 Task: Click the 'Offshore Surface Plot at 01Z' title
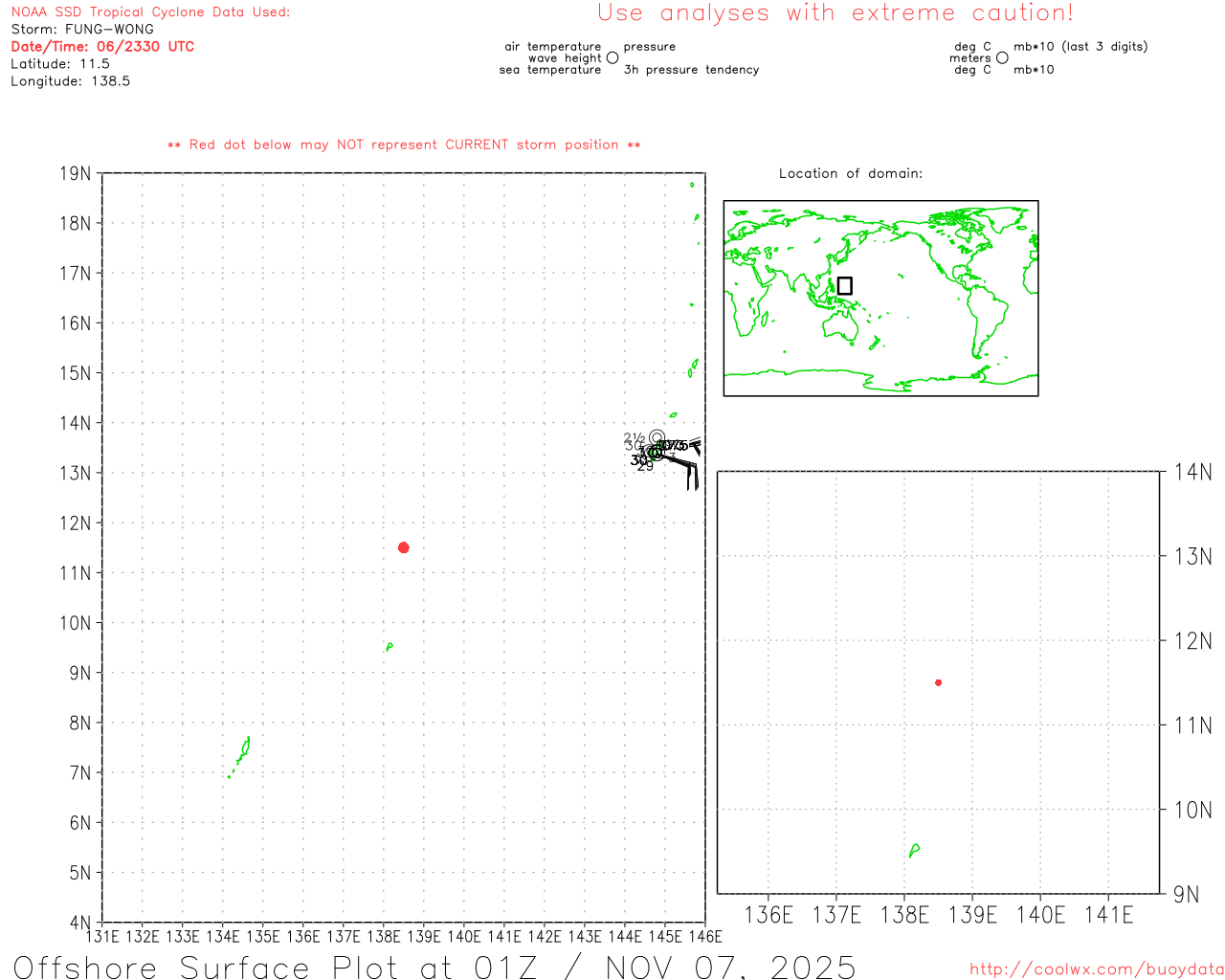click(x=276, y=967)
